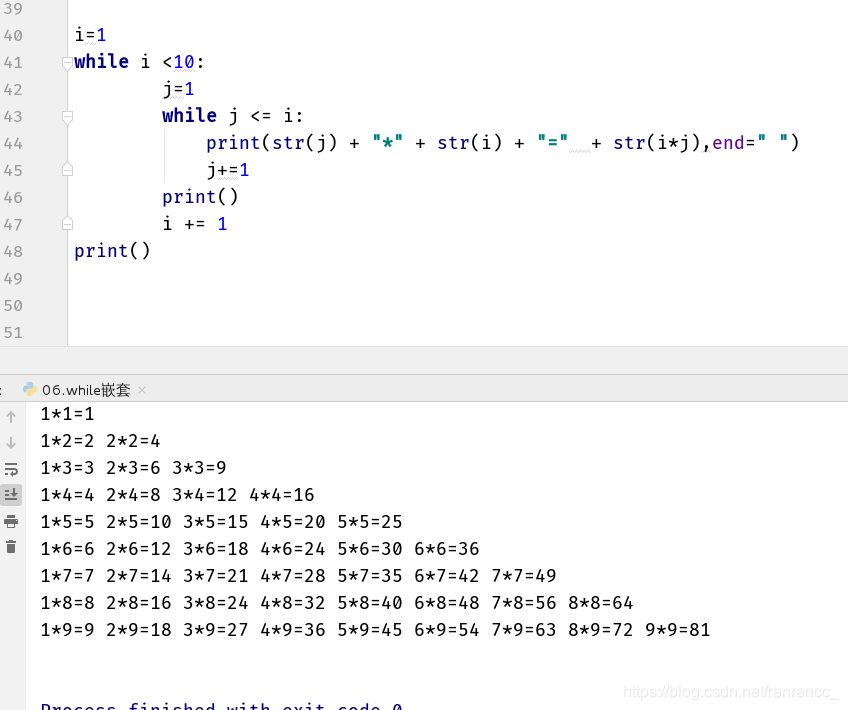Viewport: 848px width, 710px height.
Task: Click line number 40 in gutter
Action: [13, 36]
